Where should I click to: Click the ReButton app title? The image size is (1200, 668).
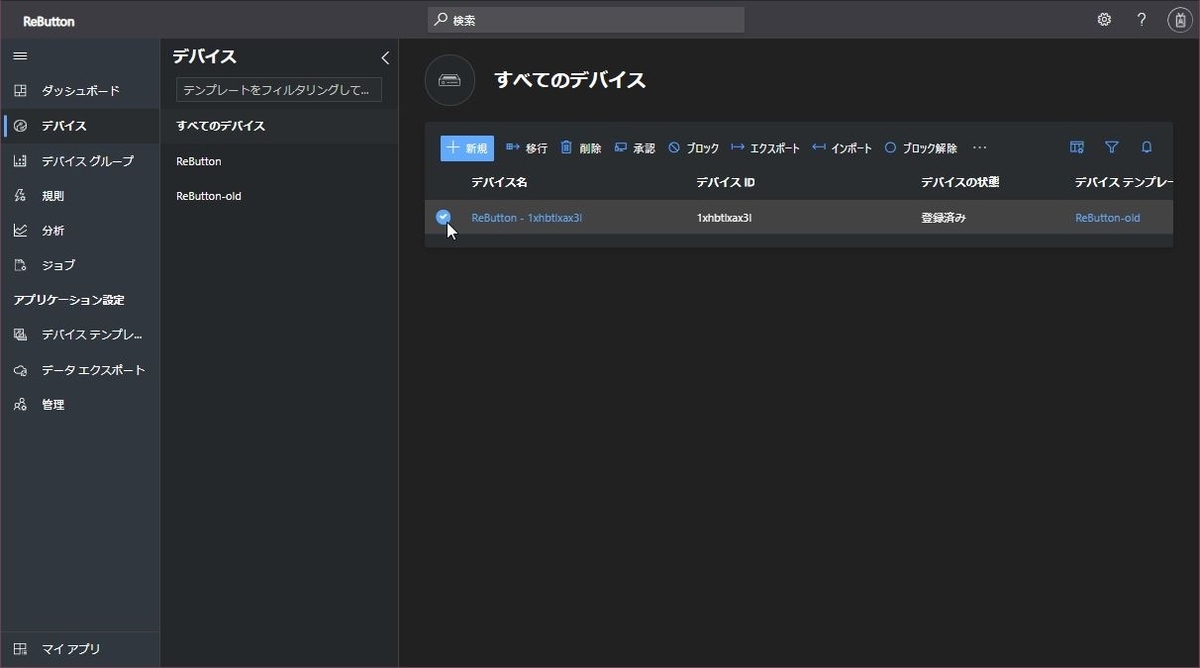pos(49,21)
